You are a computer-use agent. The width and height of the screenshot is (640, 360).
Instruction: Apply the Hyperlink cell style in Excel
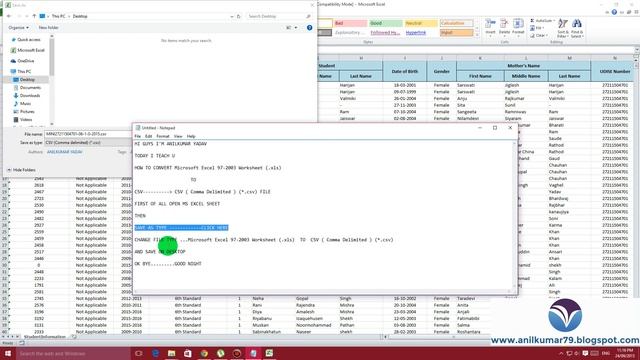tap(420, 33)
